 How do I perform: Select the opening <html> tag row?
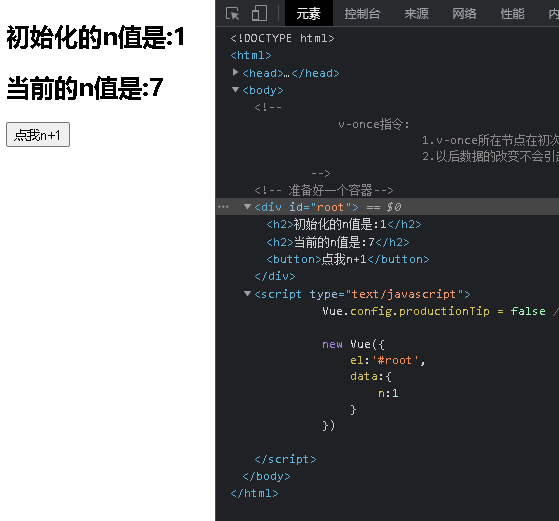coord(251,56)
